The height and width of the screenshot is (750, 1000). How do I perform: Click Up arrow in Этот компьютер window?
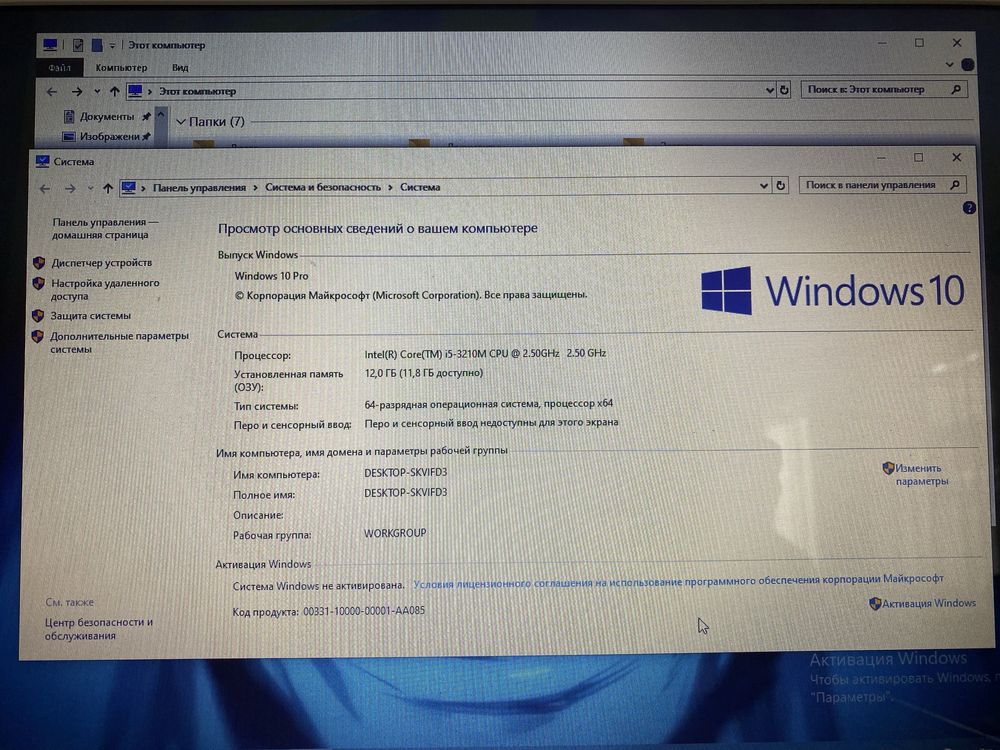pos(114,91)
